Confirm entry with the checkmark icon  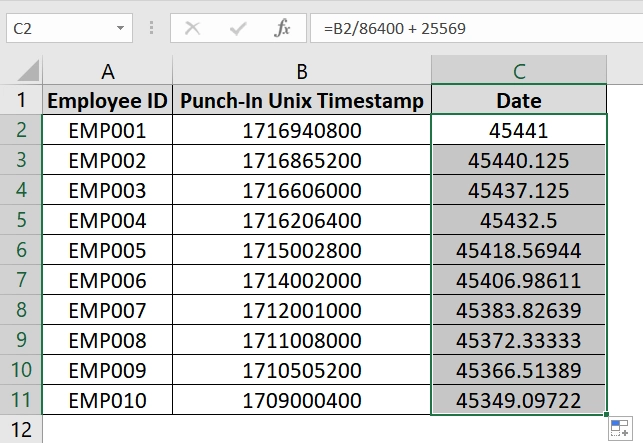237,28
